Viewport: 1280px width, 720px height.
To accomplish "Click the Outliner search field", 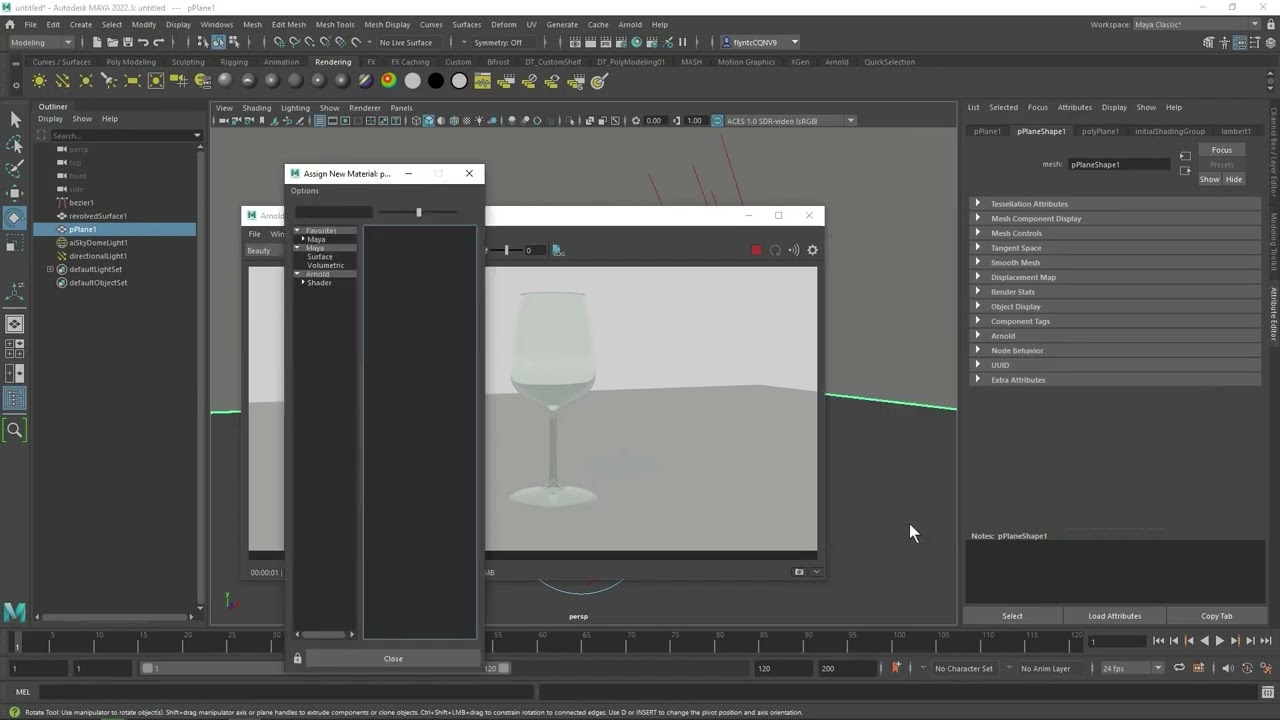I will (x=120, y=135).
